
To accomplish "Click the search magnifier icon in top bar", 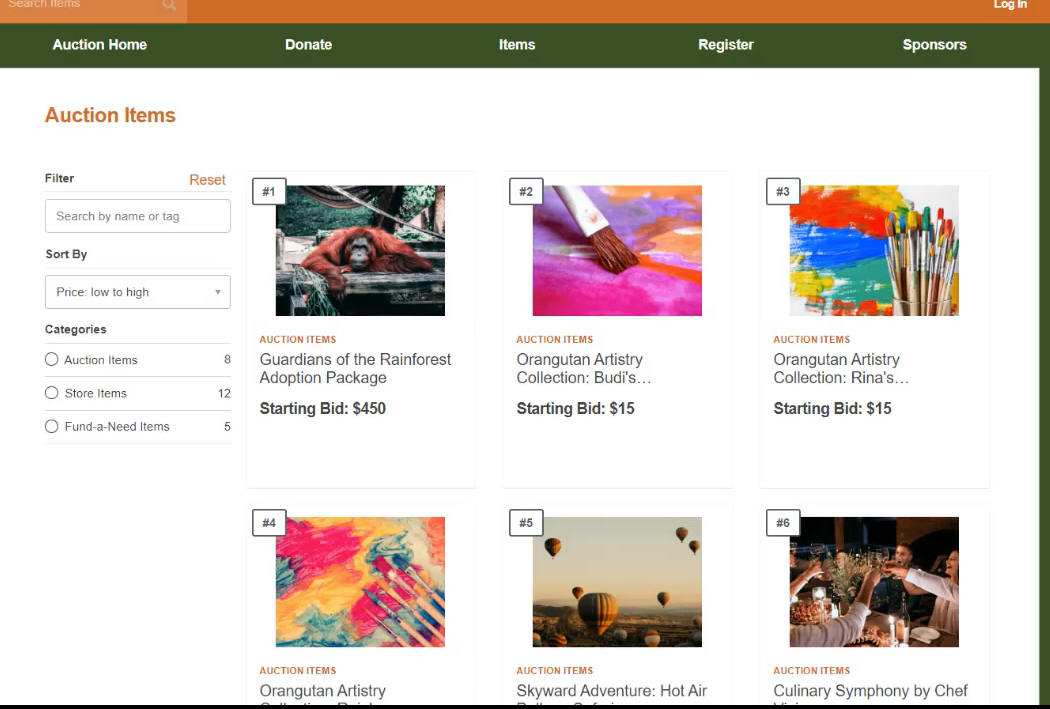I will point(169,5).
